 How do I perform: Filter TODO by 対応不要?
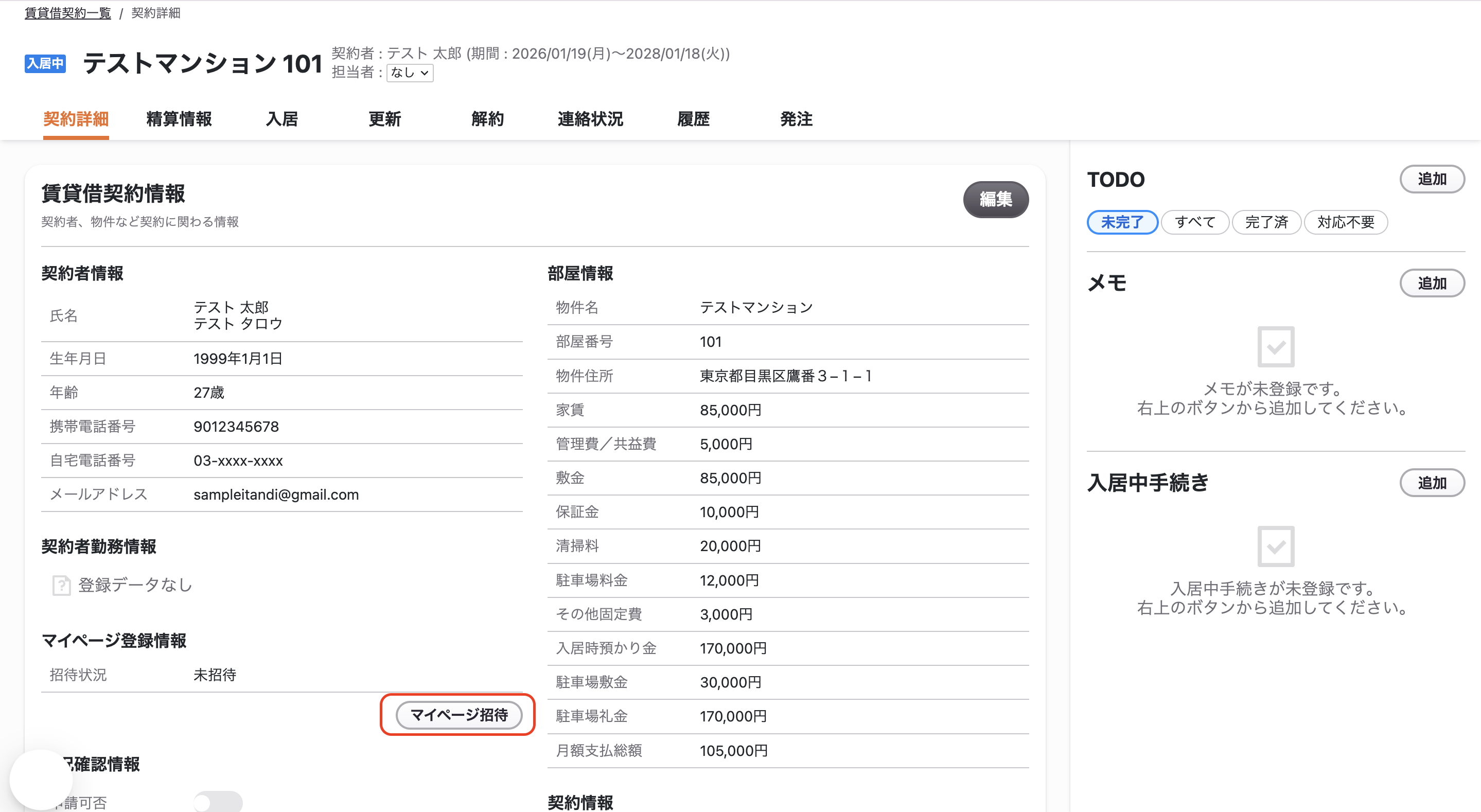pyautogui.click(x=1345, y=222)
